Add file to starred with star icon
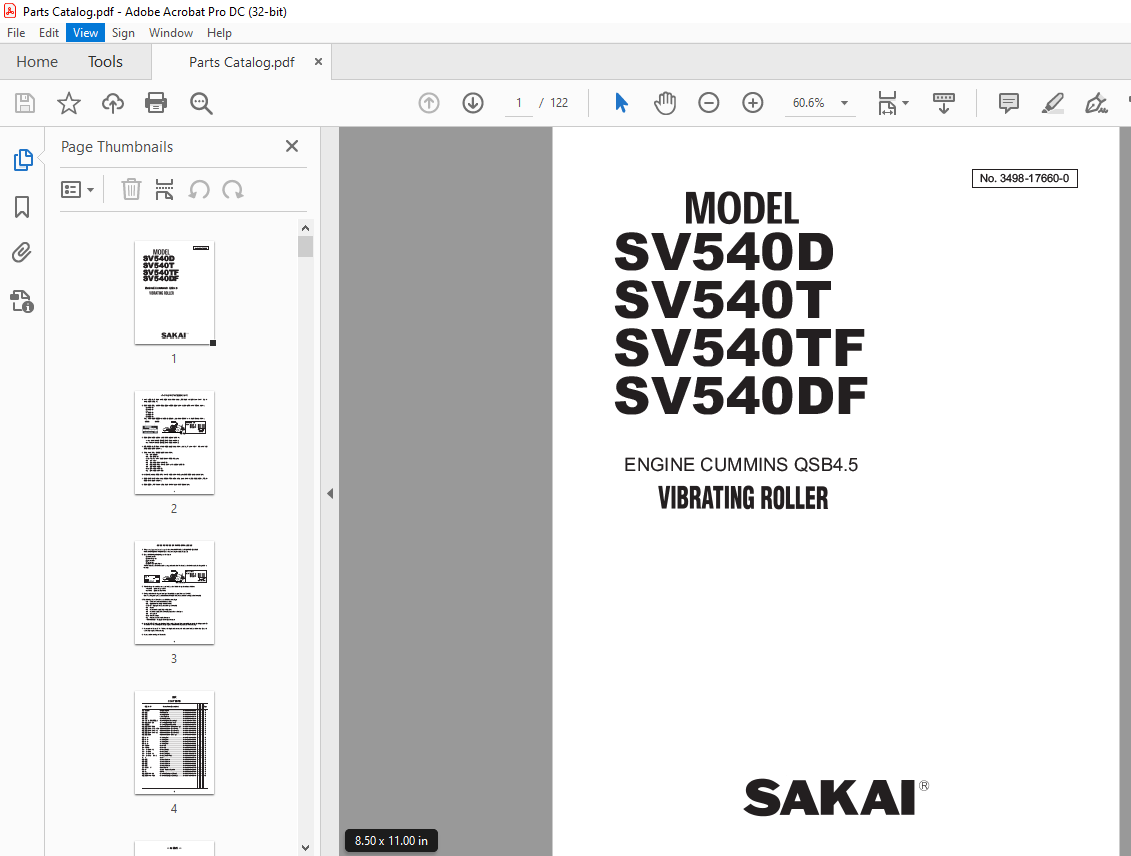This screenshot has width=1131, height=856. [x=69, y=103]
